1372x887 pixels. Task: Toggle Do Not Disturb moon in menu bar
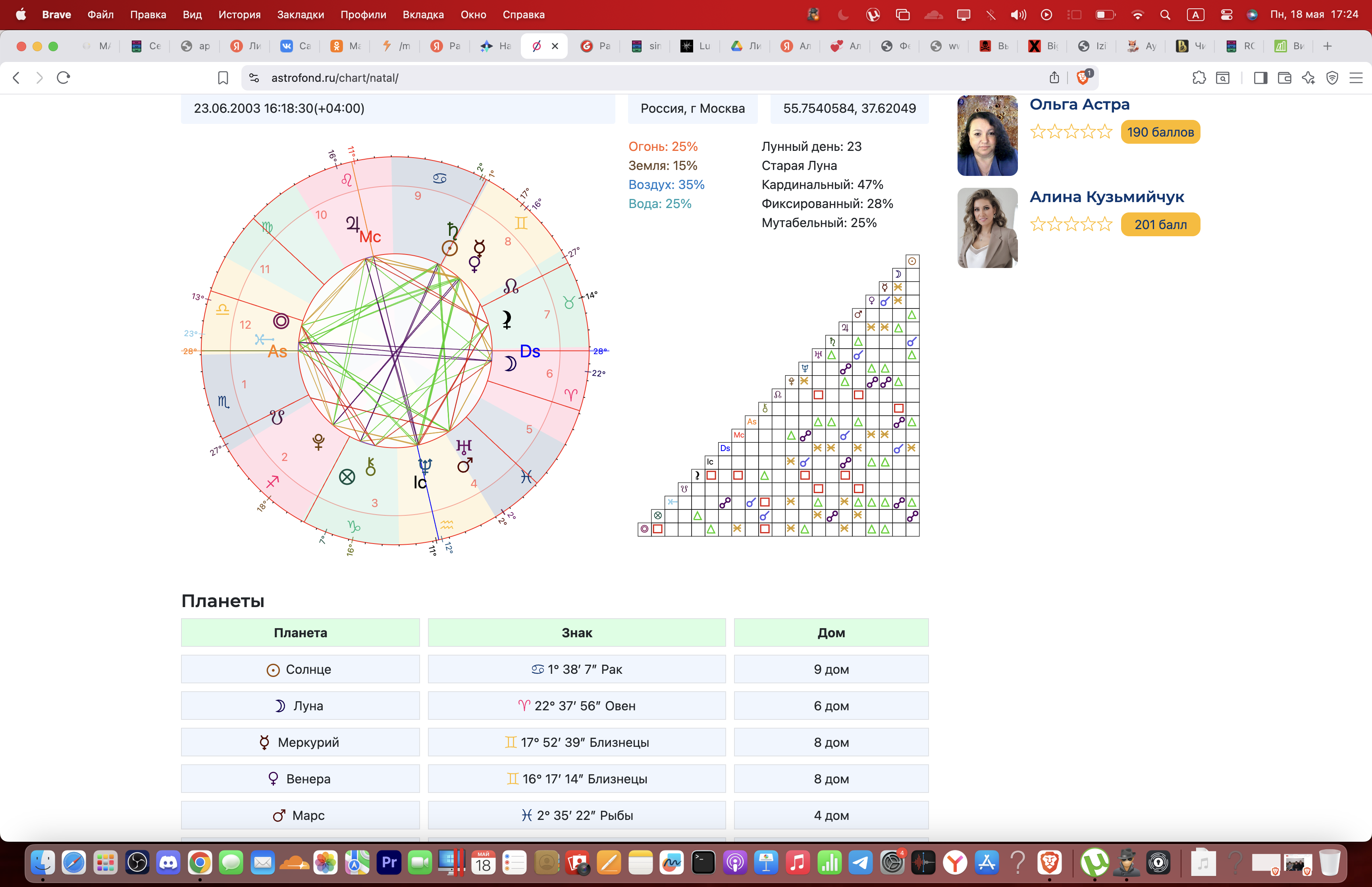pyautogui.click(x=844, y=14)
